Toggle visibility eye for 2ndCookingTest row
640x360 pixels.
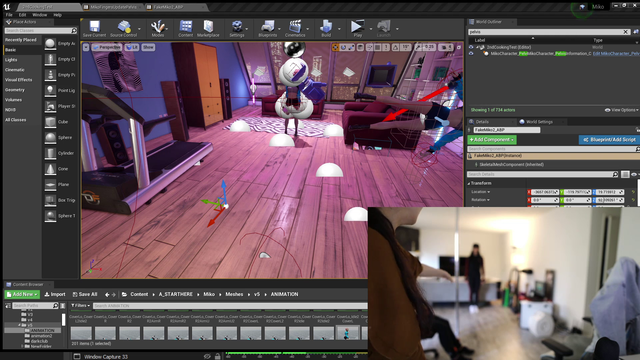[x=471, y=47]
